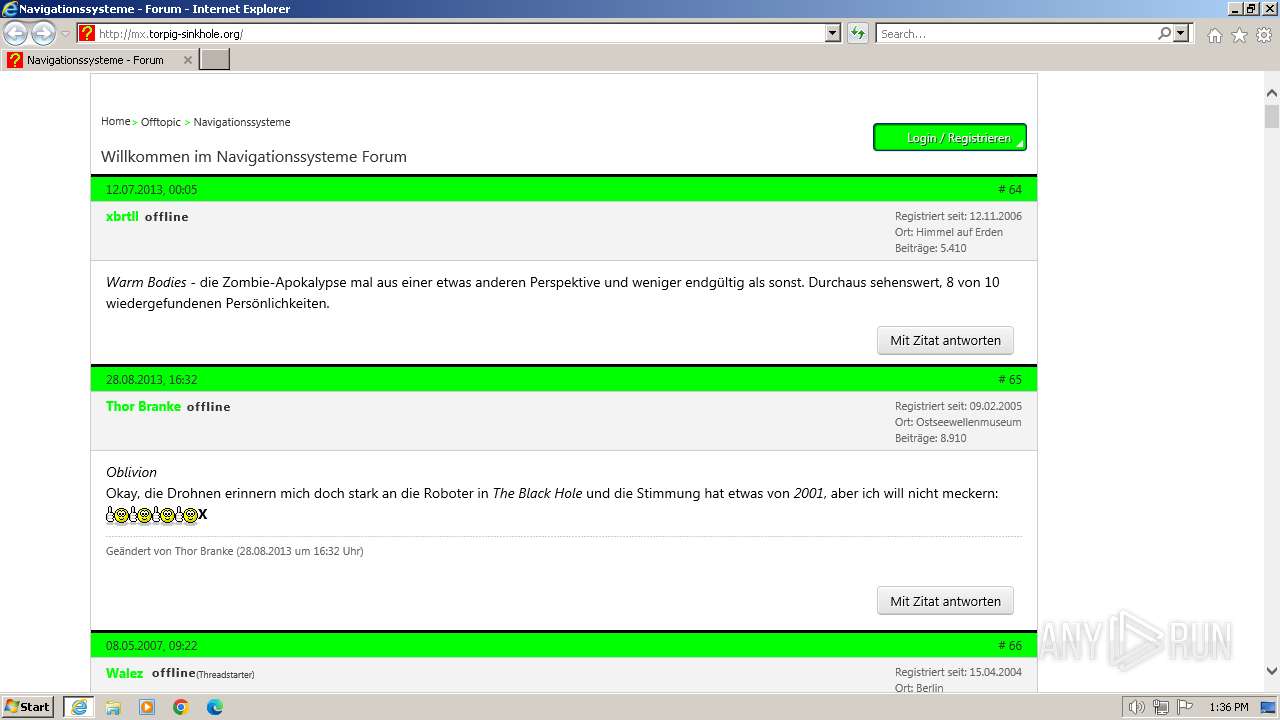Click the Willkommen im Navigationssysteme Forum heading

coord(254,157)
